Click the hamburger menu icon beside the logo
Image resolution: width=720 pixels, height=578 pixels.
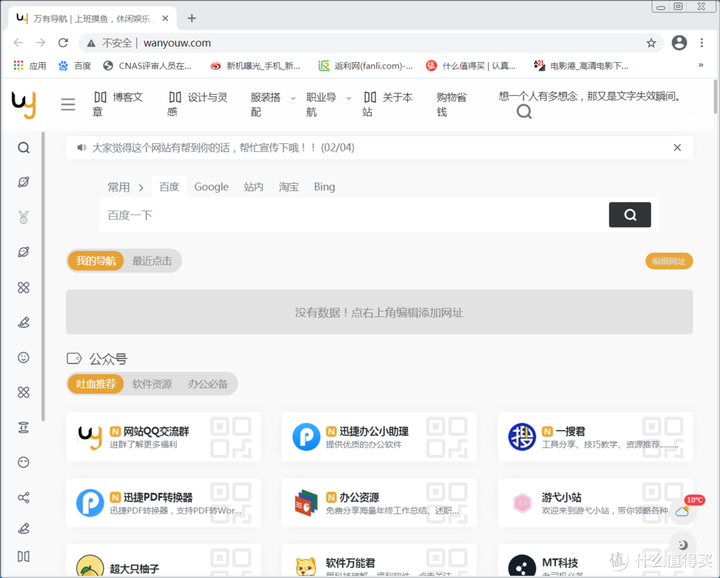[x=68, y=104]
